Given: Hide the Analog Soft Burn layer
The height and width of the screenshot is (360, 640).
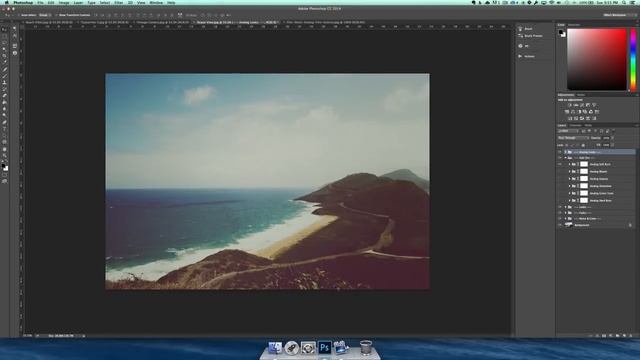Looking at the screenshot, I should point(560,164).
